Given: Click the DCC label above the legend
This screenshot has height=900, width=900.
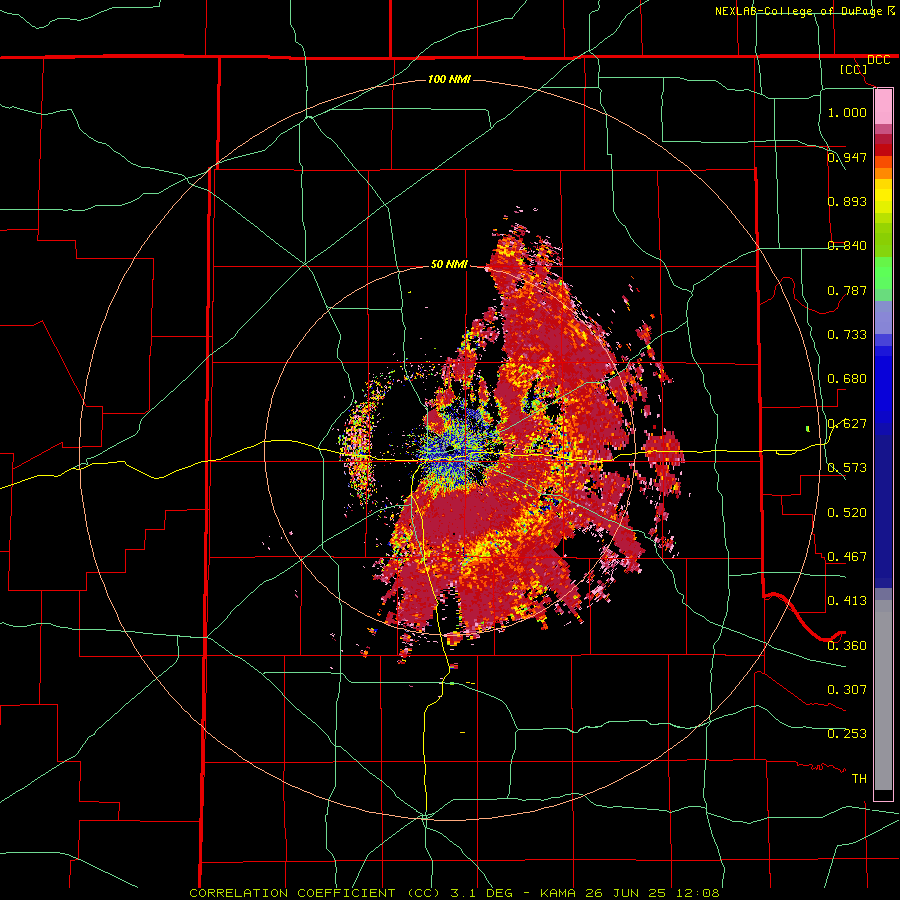Looking at the screenshot, I should (878, 60).
